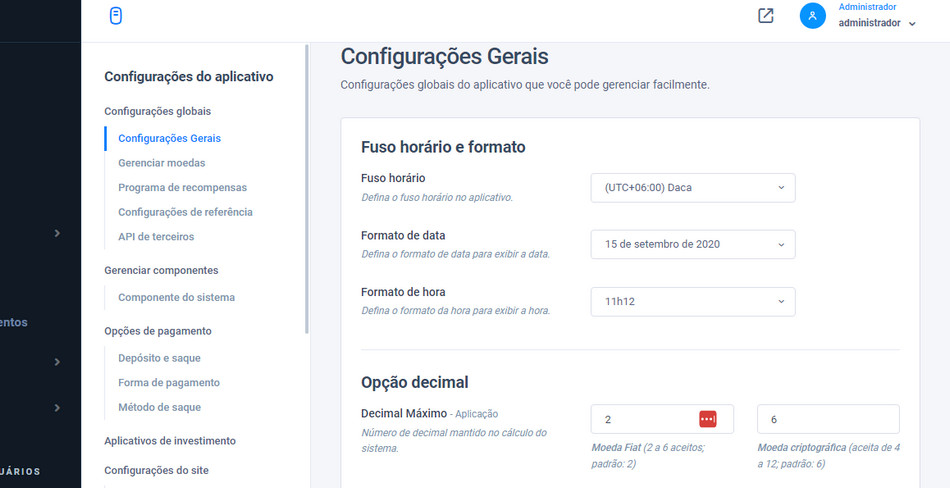
Task: Select Configurações Gerais in sidebar
Action: point(169,138)
